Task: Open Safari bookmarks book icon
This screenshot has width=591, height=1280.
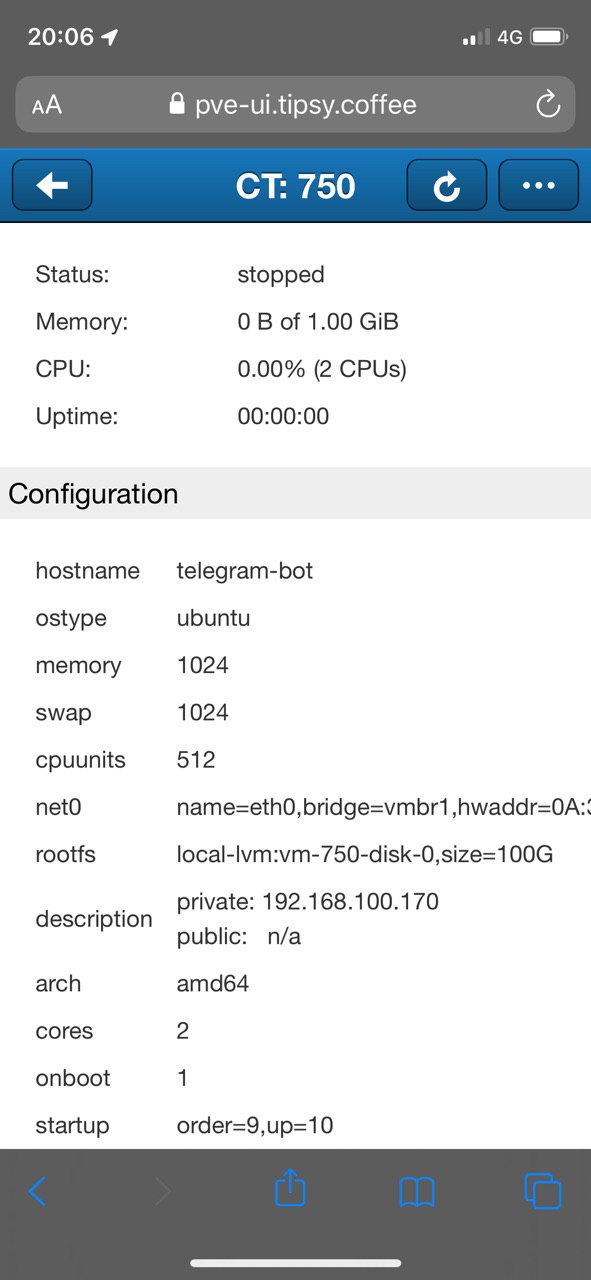Action: 417,1191
